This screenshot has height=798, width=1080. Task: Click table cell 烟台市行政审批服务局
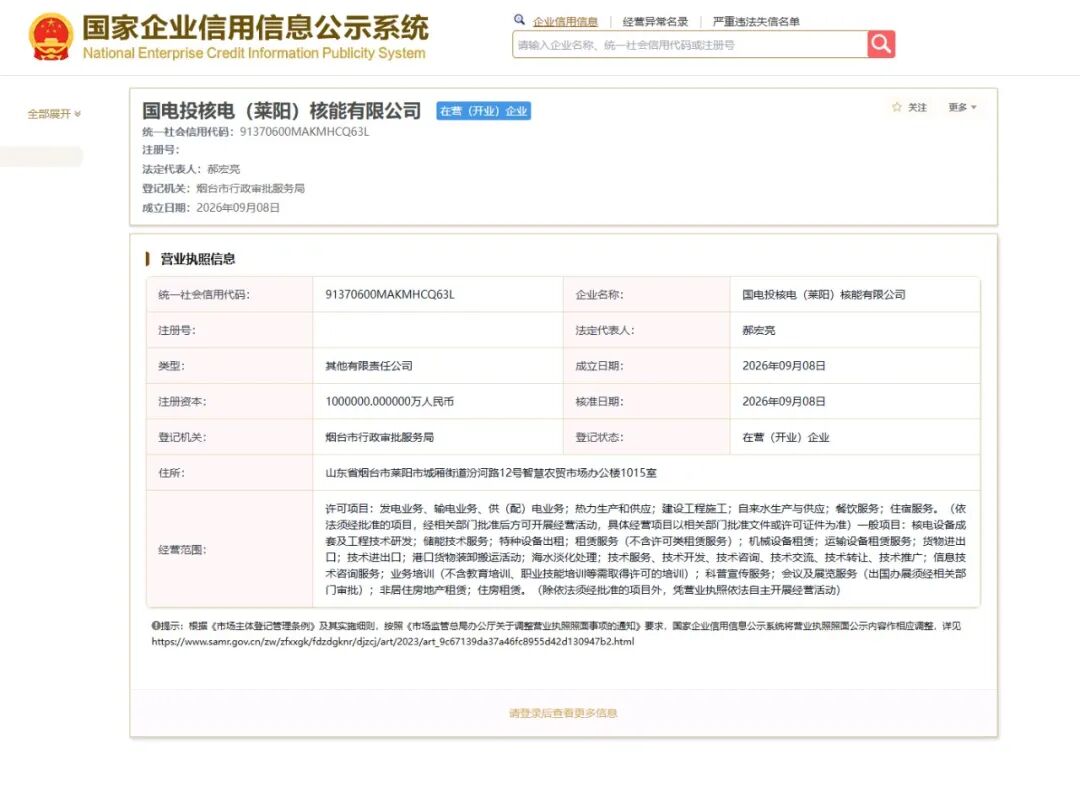pos(380,437)
